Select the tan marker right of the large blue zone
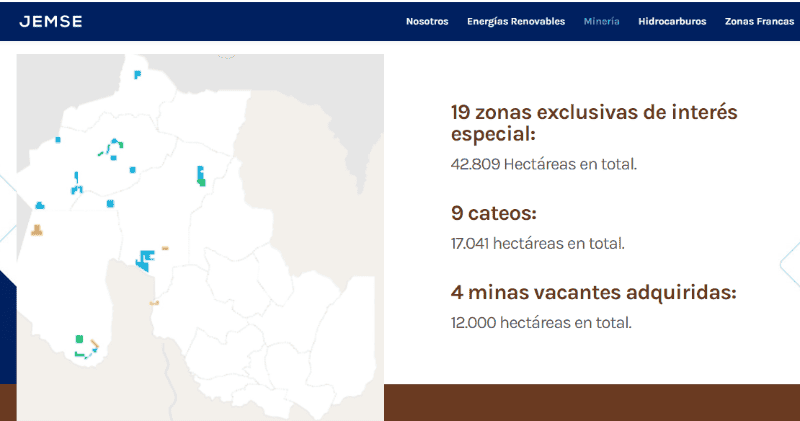 tap(165, 248)
